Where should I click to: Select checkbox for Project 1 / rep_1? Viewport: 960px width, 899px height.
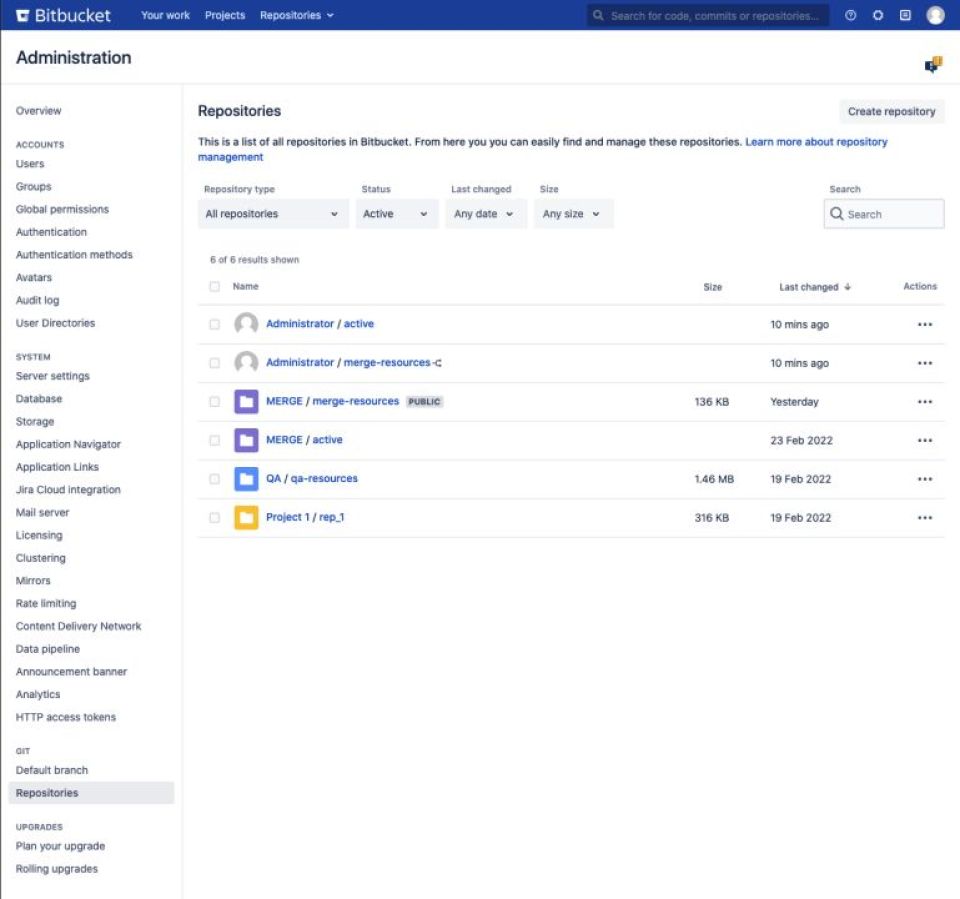[214, 517]
